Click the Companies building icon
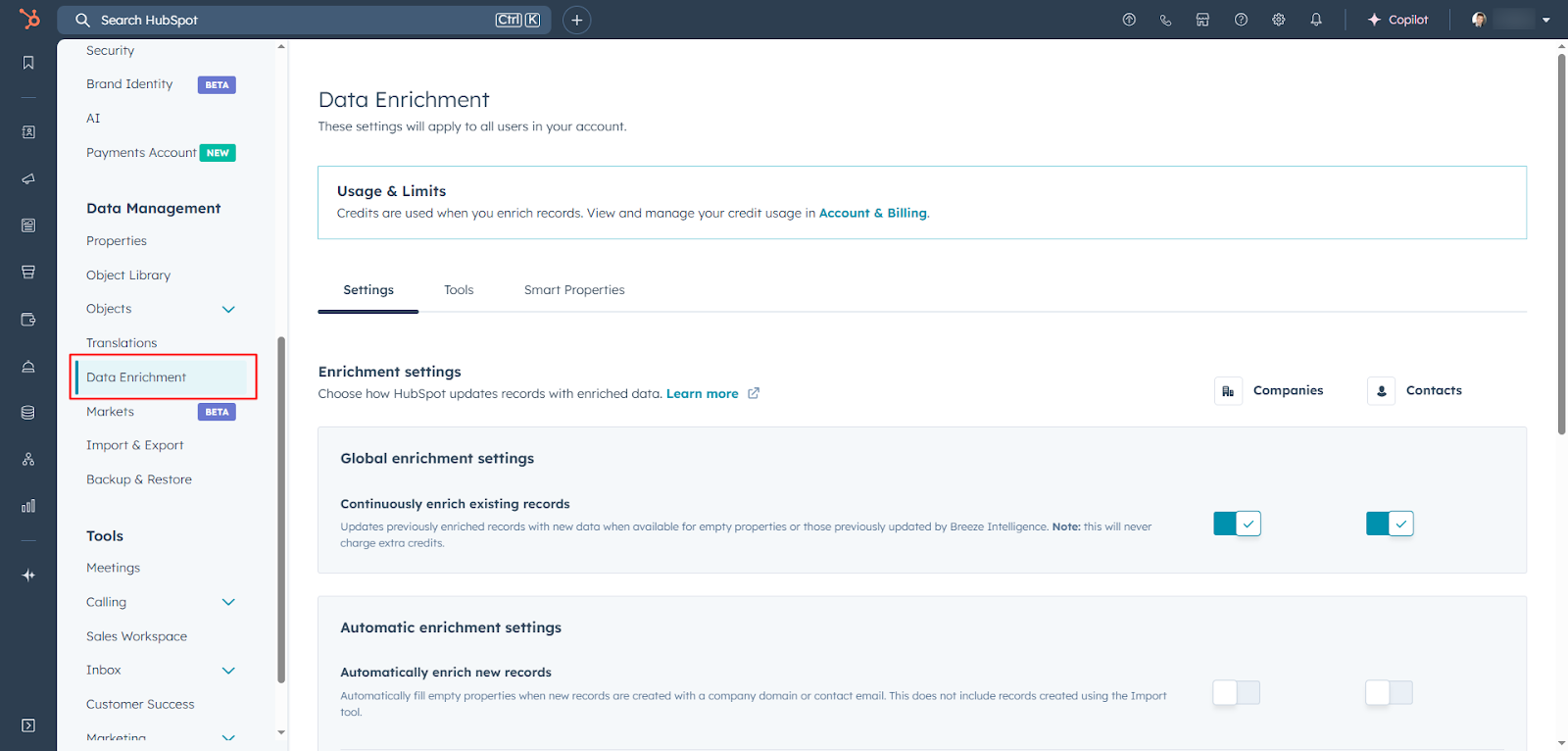 click(1228, 391)
